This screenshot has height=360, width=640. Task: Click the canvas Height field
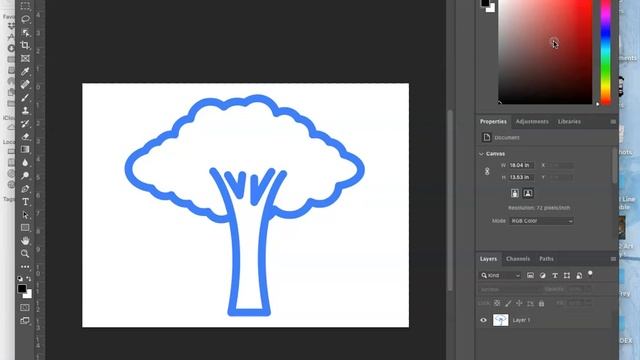[x=522, y=177]
